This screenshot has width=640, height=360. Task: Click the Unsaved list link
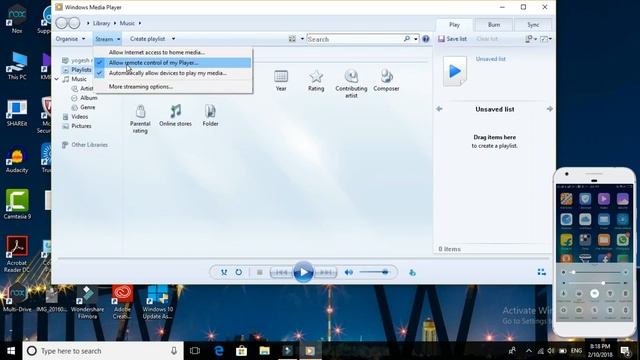click(490, 59)
